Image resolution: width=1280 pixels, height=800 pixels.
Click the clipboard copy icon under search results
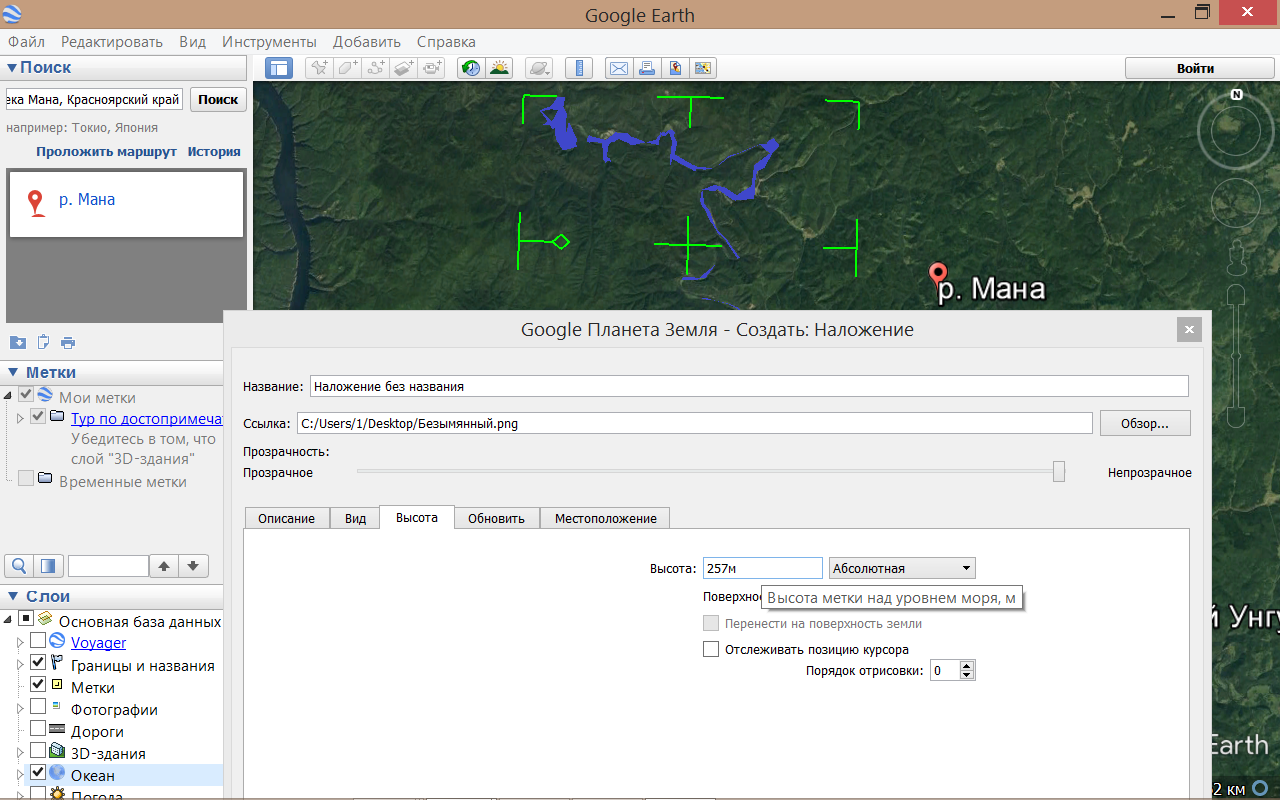click(x=43, y=342)
